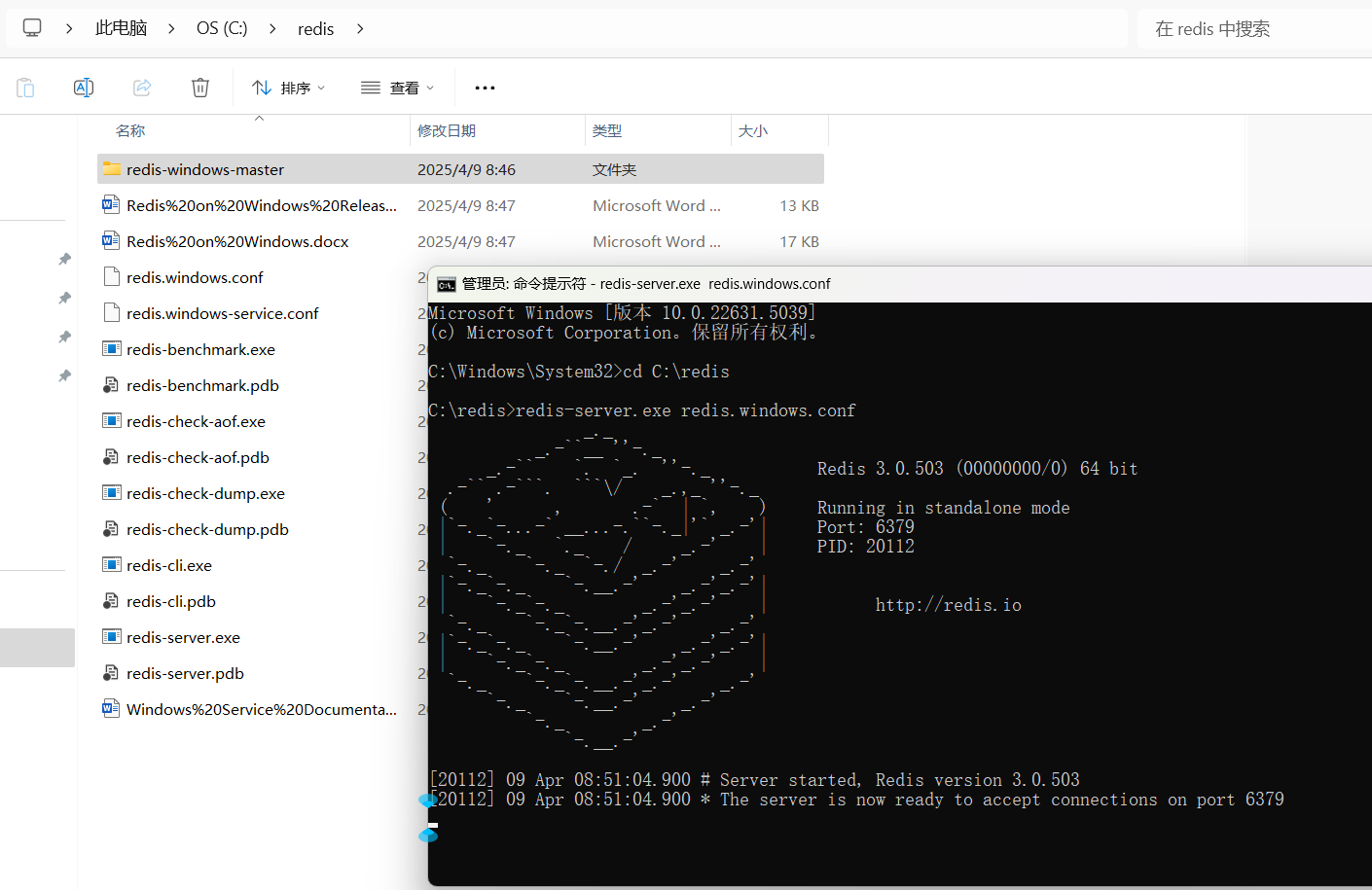The width and height of the screenshot is (1372, 890).
Task: Click the command prompt title bar text
Action: 646,284
